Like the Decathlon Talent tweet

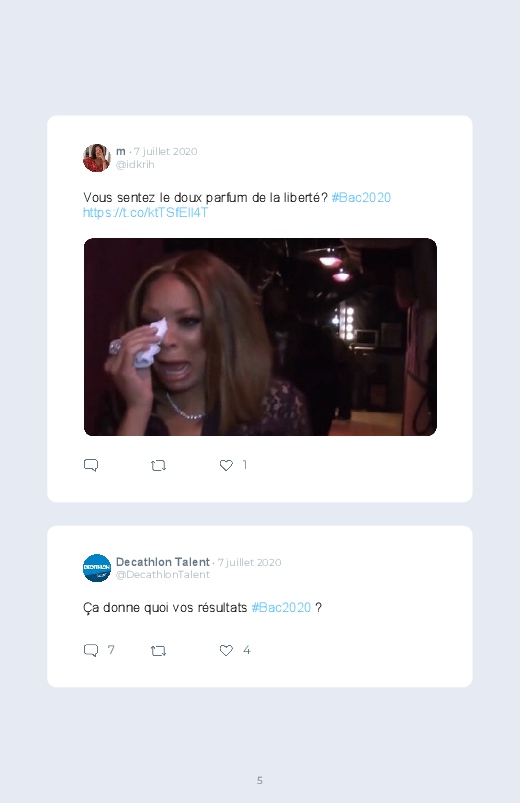pos(226,650)
